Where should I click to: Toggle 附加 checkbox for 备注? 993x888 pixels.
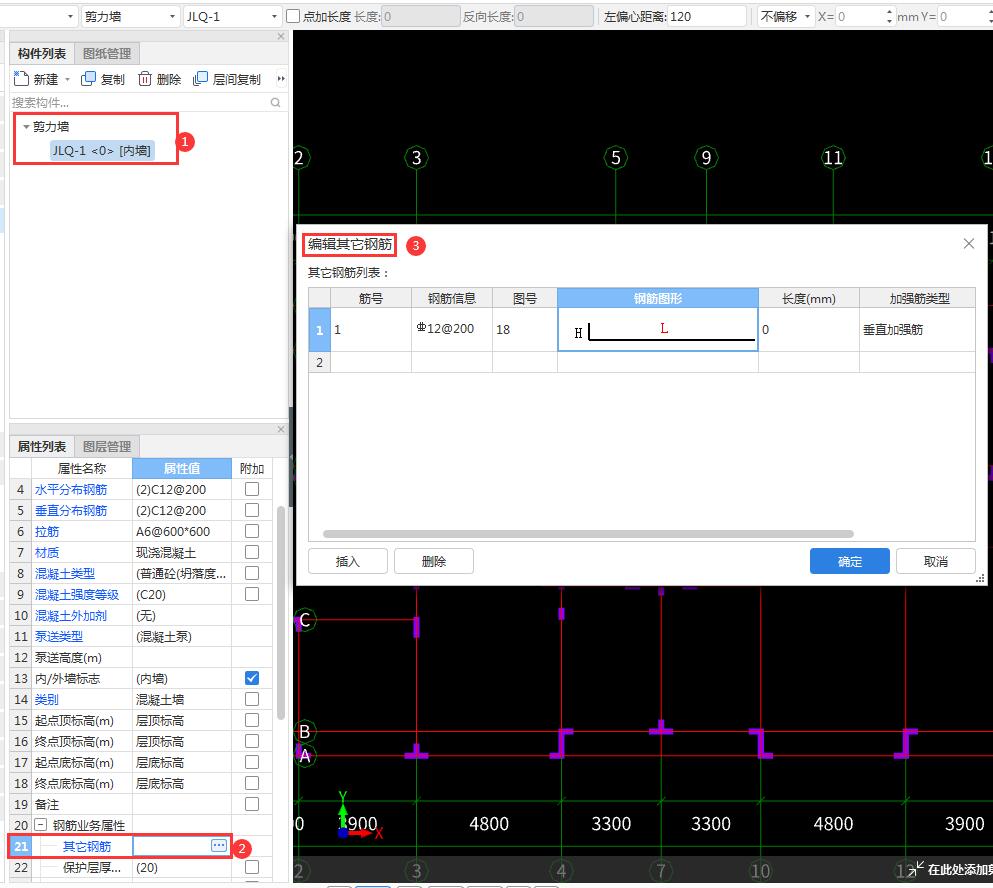click(252, 804)
